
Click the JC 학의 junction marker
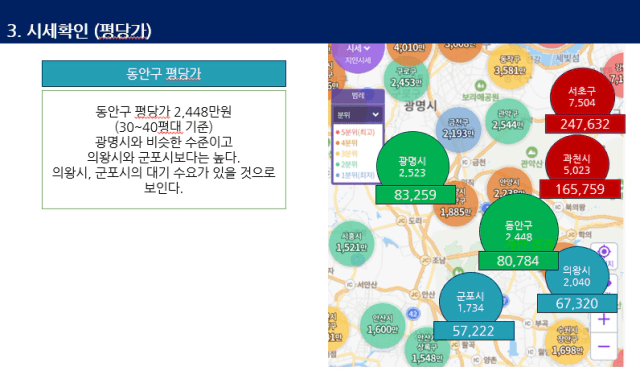(571, 234)
